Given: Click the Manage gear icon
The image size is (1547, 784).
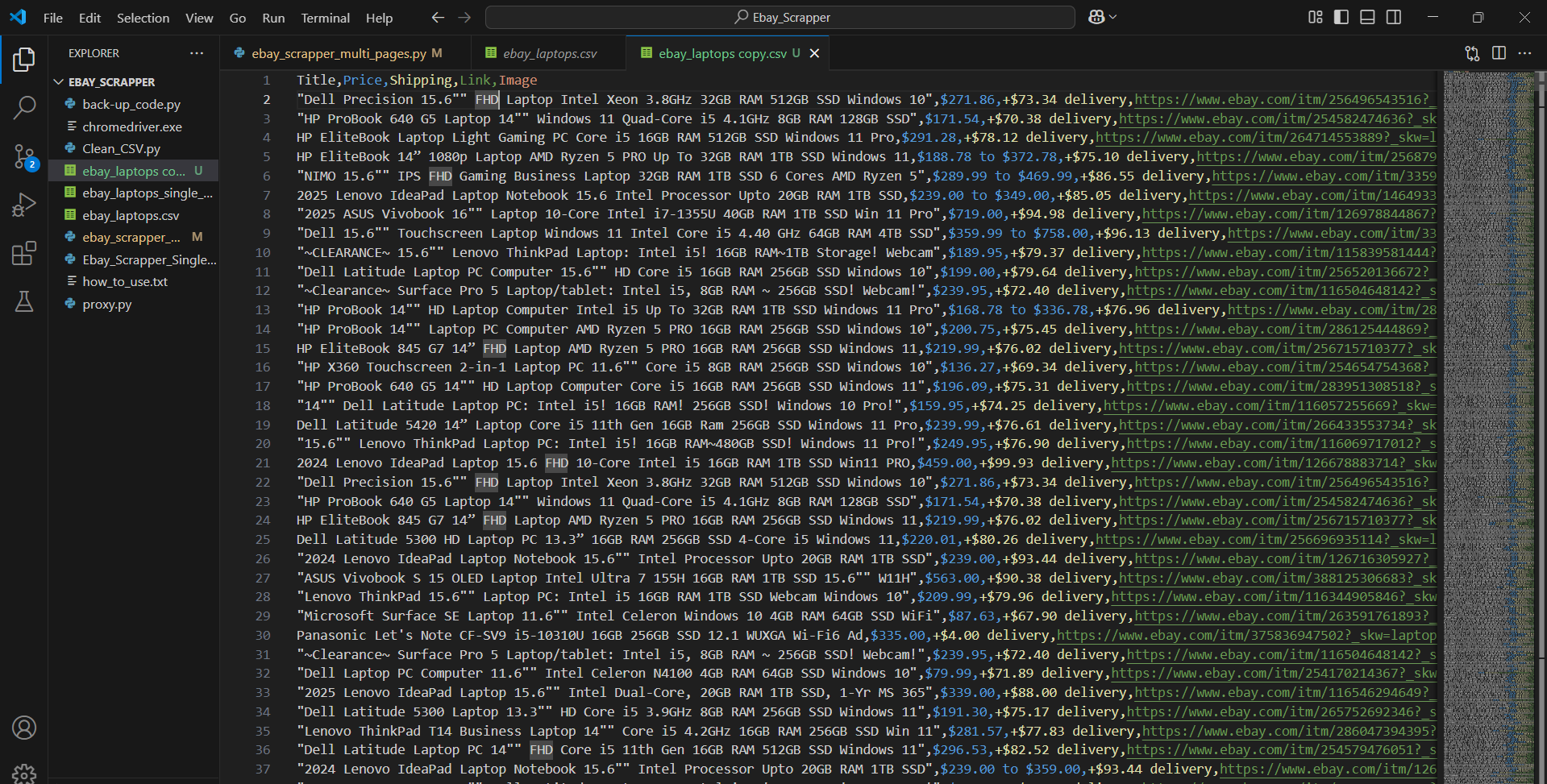Looking at the screenshot, I should (x=24, y=774).
